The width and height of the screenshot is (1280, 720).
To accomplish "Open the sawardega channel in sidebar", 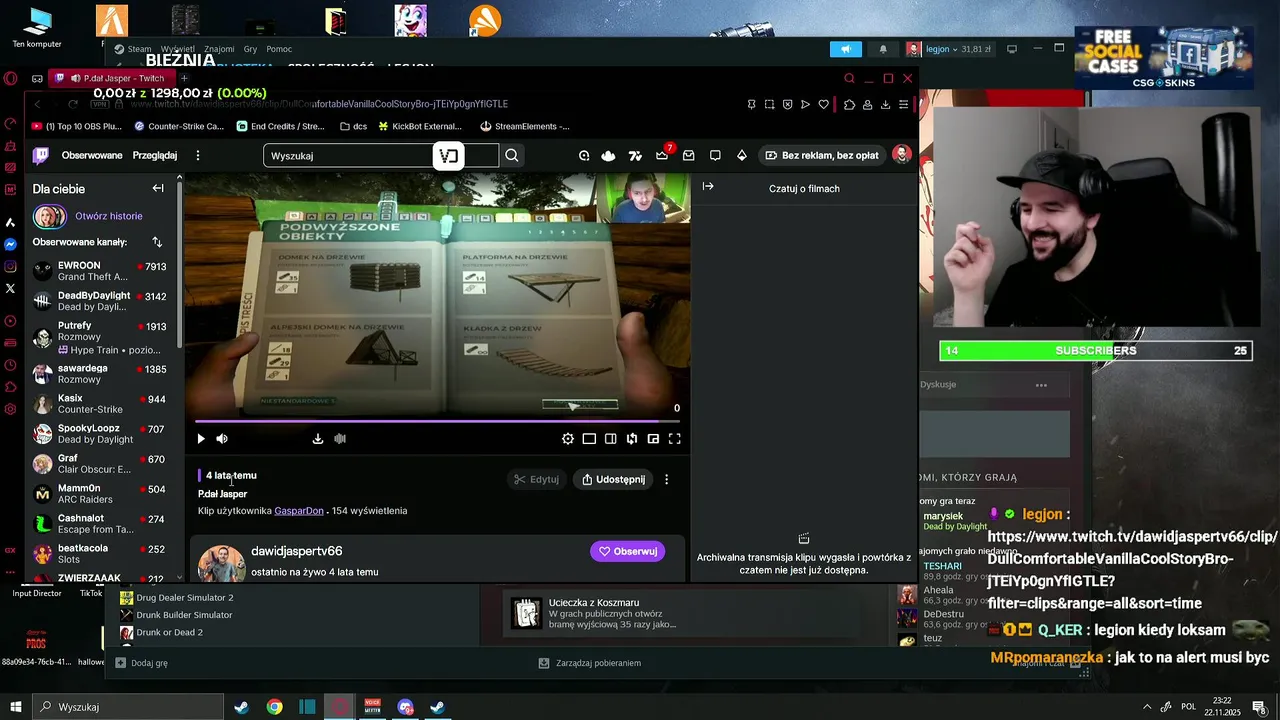I will (x=99, y=374).
